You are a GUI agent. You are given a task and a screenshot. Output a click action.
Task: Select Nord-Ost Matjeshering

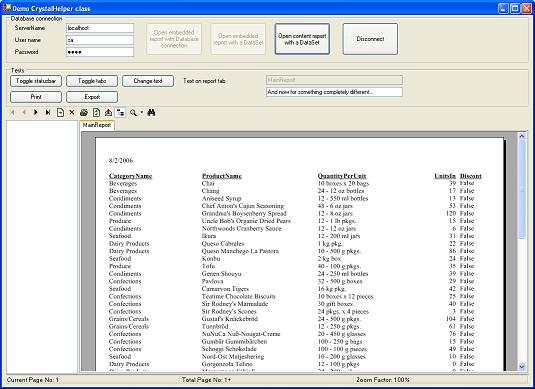coord(233,356)
